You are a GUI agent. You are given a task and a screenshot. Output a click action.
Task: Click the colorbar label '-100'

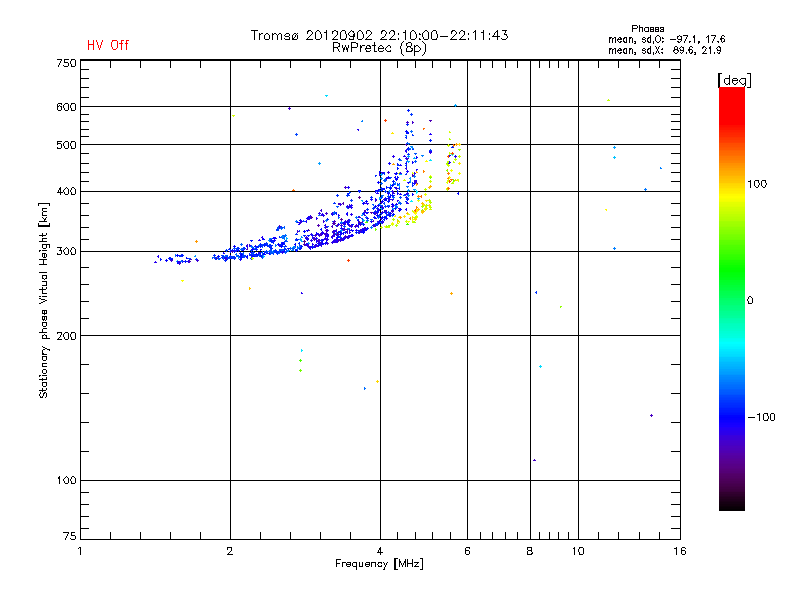pos(761,417)
